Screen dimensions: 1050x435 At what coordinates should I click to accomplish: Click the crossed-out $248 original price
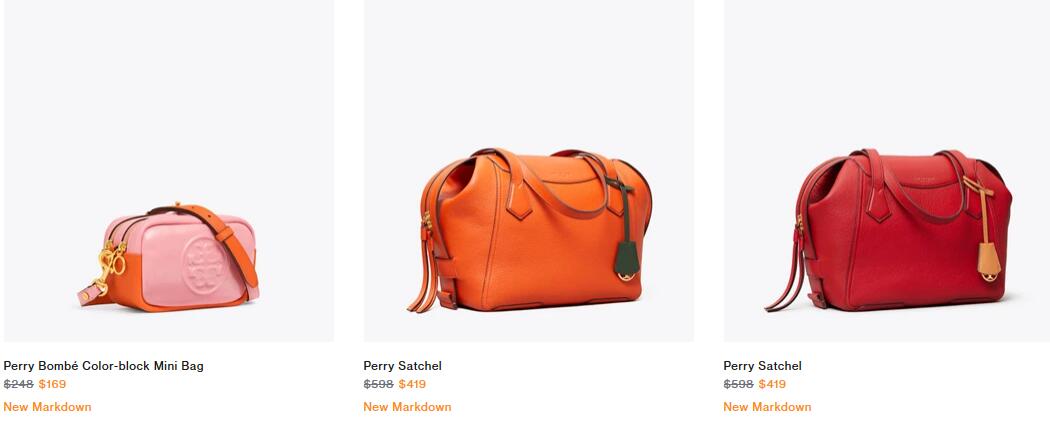pyautogui.click(x=19, y=384)
